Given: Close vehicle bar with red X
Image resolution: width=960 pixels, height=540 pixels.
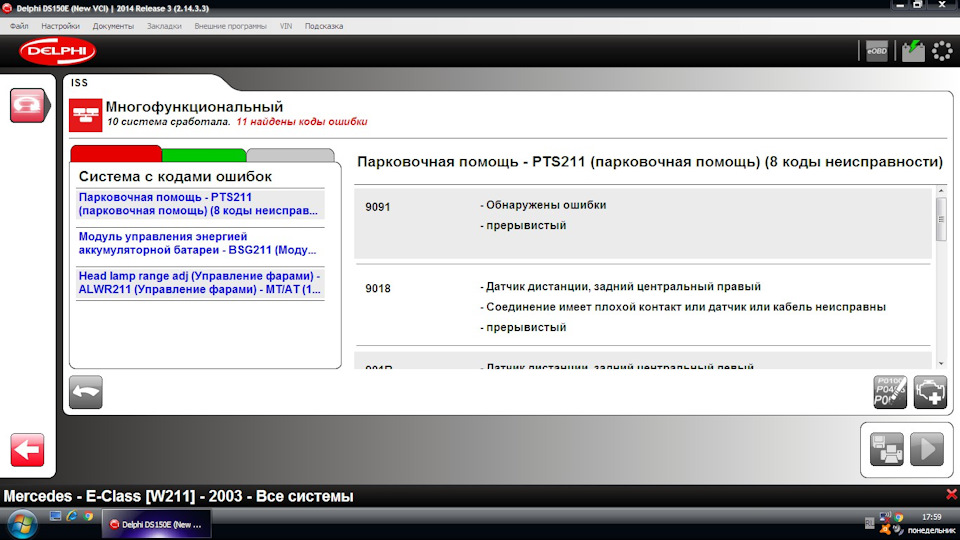Looking at the screenshot, I should click(x=951, y=494).
